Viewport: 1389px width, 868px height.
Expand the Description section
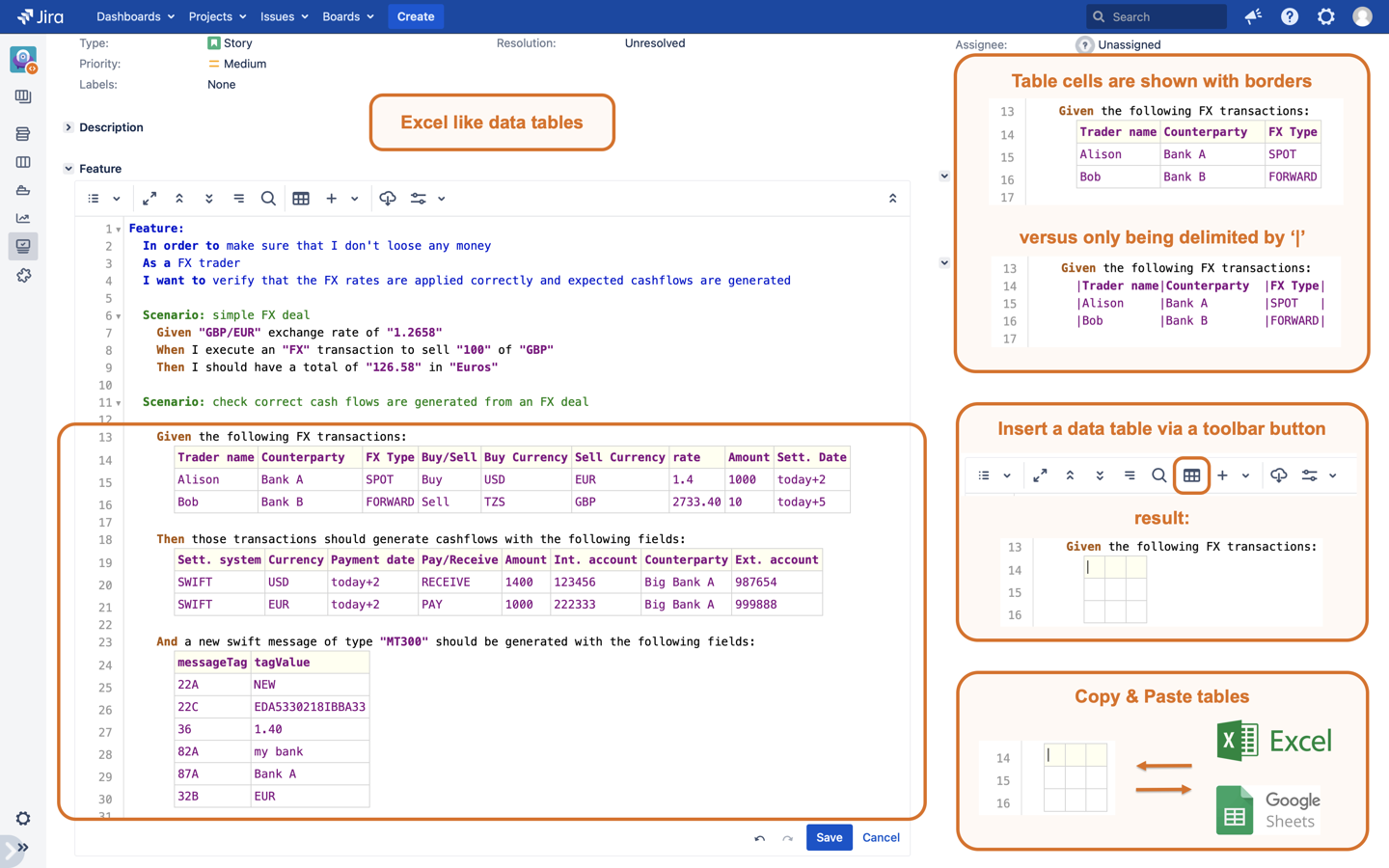(68, 127)
